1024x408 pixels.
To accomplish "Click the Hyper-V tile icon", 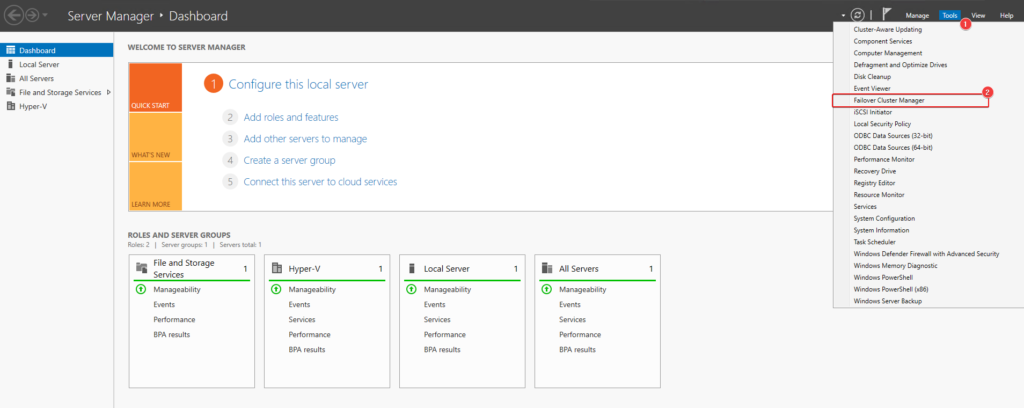I will pyautogui.click(x=278, y=269).
